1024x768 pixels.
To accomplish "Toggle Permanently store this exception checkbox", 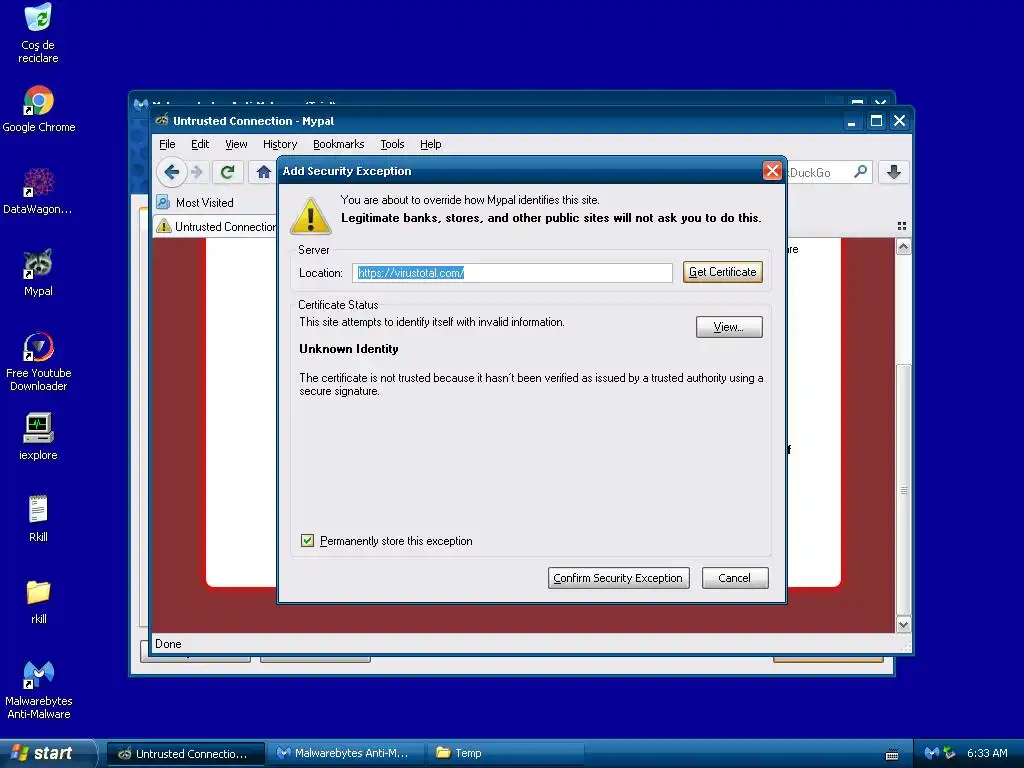I will pyautogui.click(x=308, y=541).
